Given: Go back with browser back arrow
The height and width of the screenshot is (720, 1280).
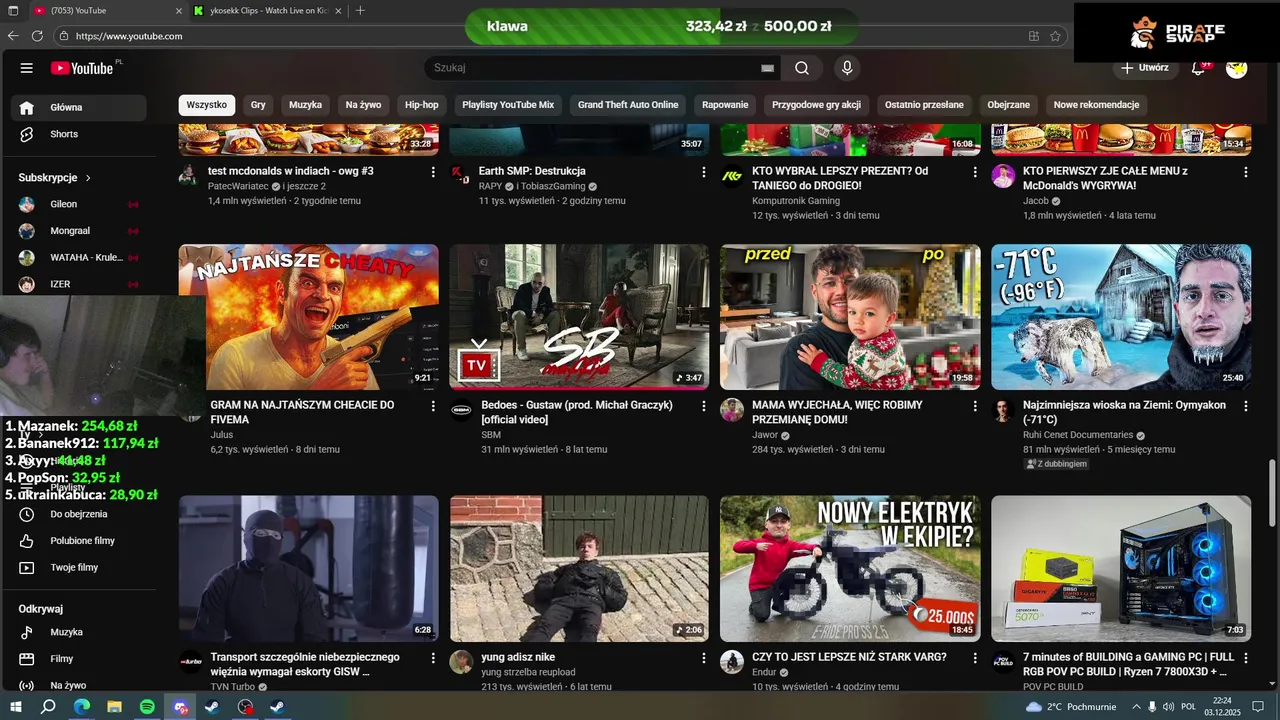Looking at the screenshot, I should pos(13,36).
